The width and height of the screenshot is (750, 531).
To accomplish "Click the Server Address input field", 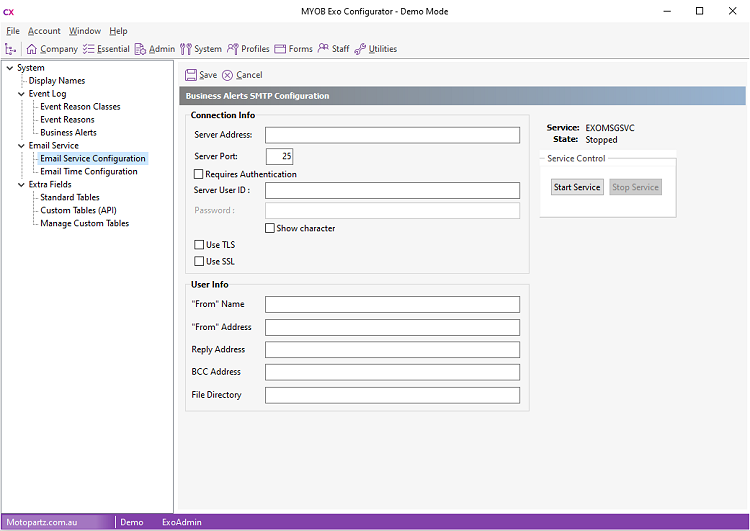I will click(x=392, y=135).
